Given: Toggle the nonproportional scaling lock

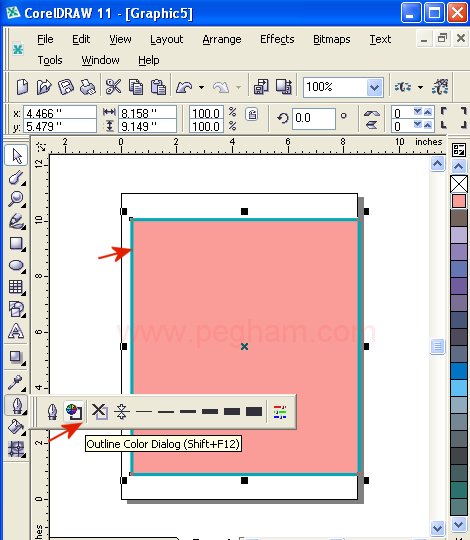Looking at the screenshot, I should pos(252,114).
